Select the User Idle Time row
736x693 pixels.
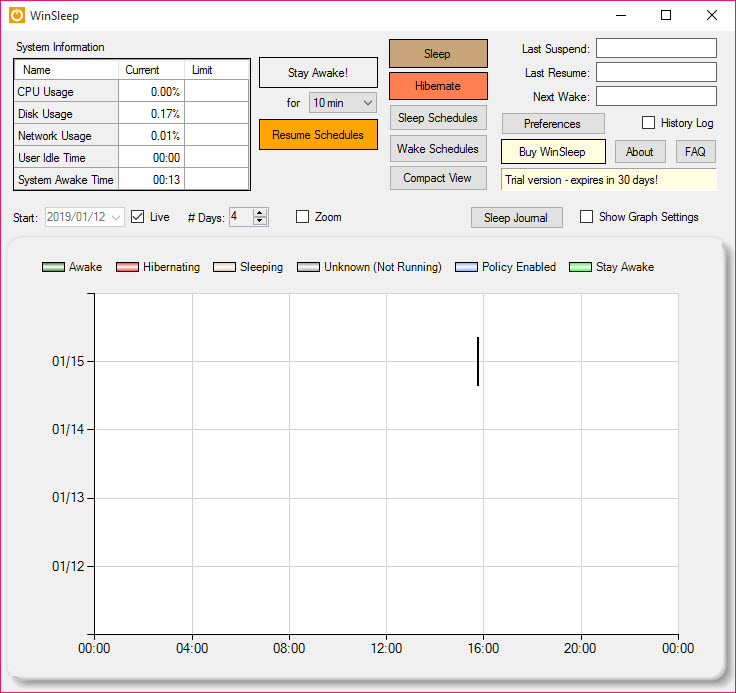[131, 158]
